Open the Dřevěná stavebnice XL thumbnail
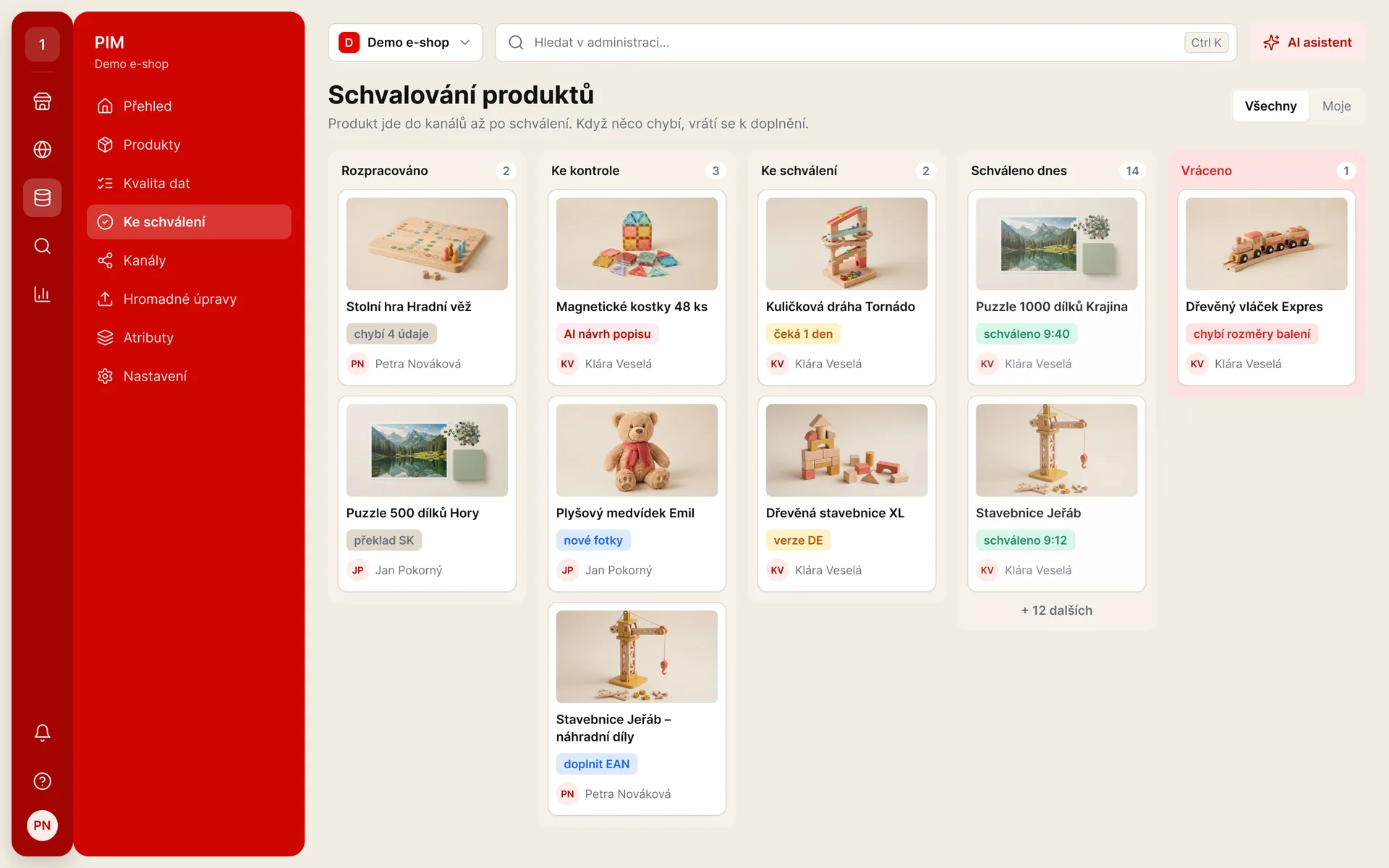This screenshot has width=1389, height=868. coord(846,450)
